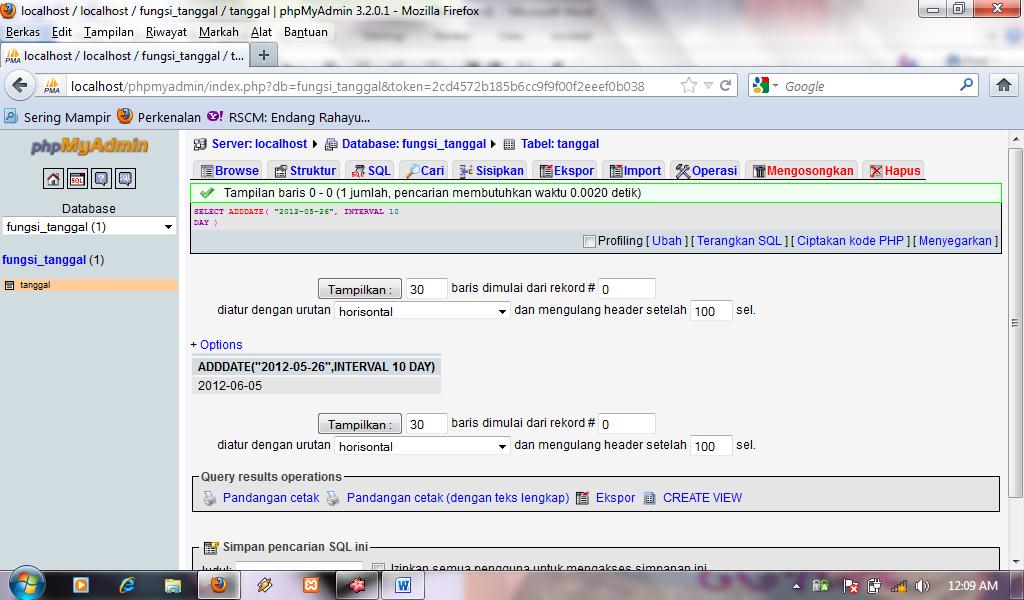Screen dimensions: 1024x600
Task: Click the Ekspor icon in query results operations
Action: click(582, 498)
